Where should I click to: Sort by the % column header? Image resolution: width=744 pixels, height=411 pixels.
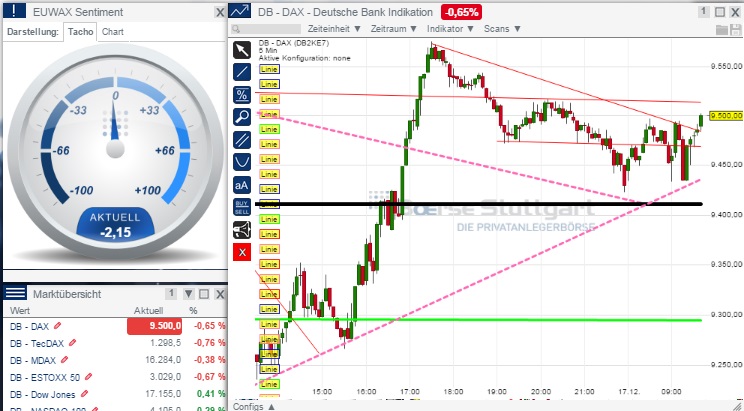[x=193, y=311]
